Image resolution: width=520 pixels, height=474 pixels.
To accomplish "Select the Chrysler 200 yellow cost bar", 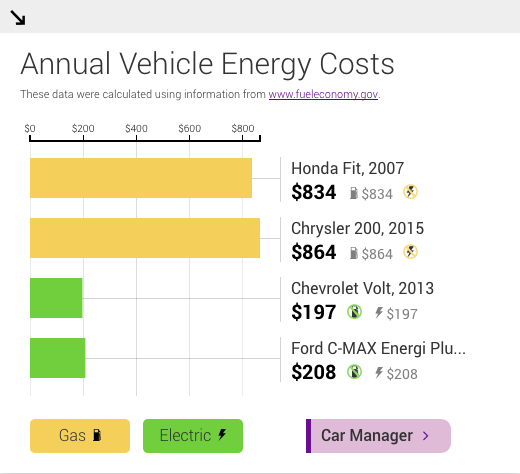I will click(x=145, y=238).
